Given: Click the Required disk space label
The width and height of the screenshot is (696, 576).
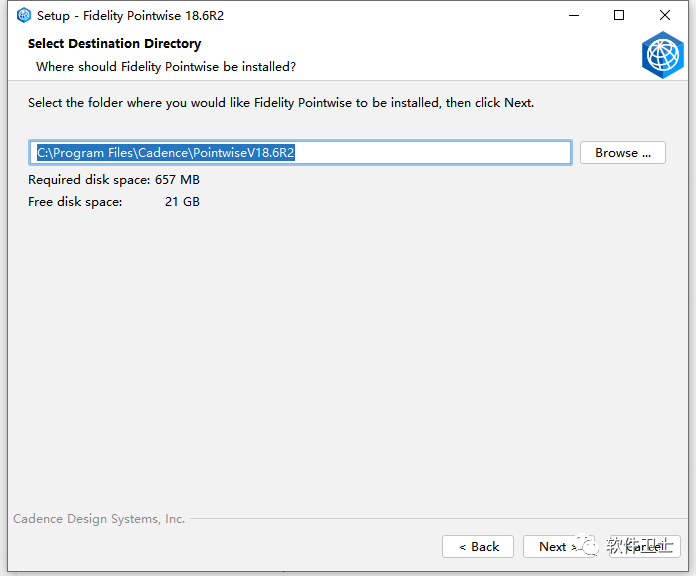Looking at the screenshot, I should 89,180.
